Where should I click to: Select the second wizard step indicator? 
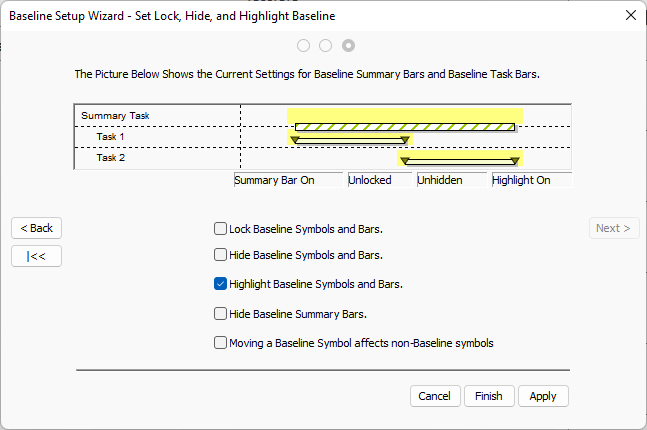click(325, 45)
